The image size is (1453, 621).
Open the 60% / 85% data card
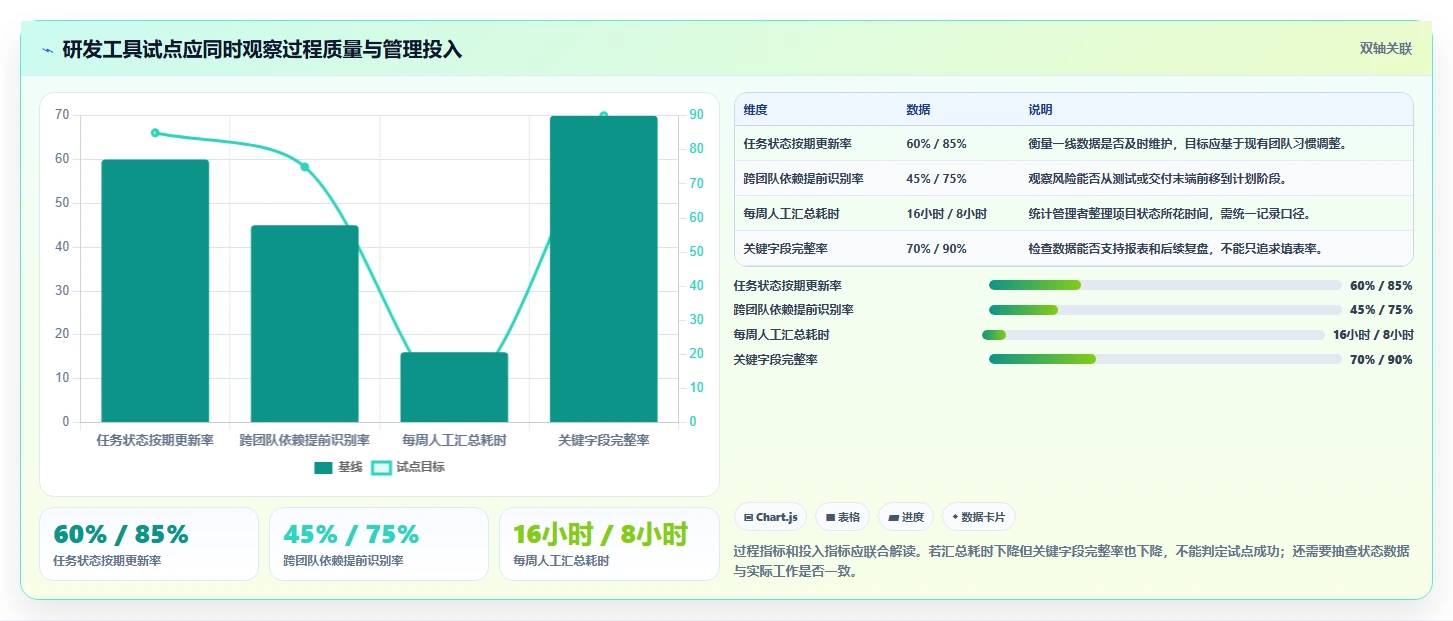149,544
